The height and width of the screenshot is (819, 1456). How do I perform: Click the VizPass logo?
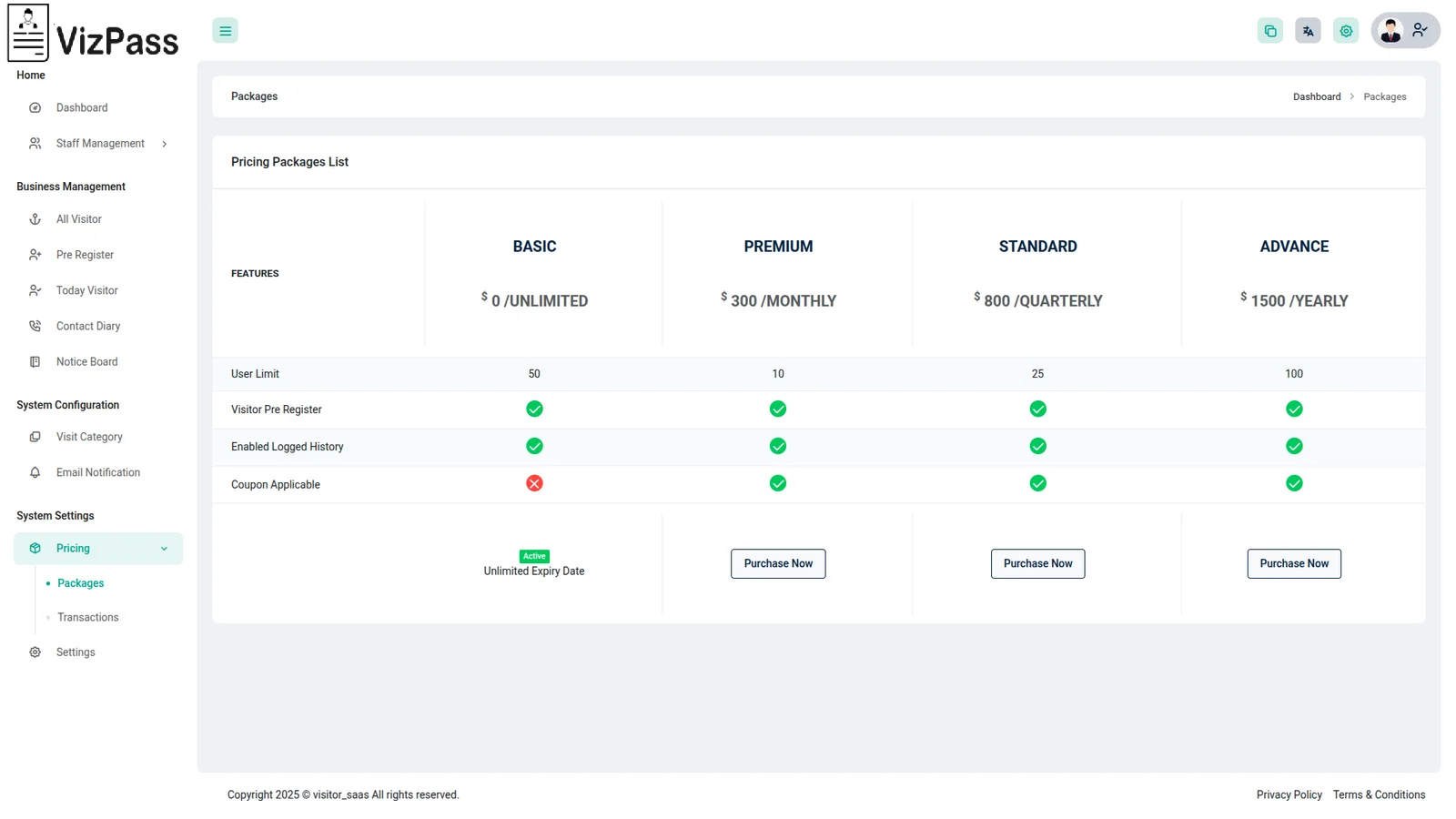(x=93, y=35)
